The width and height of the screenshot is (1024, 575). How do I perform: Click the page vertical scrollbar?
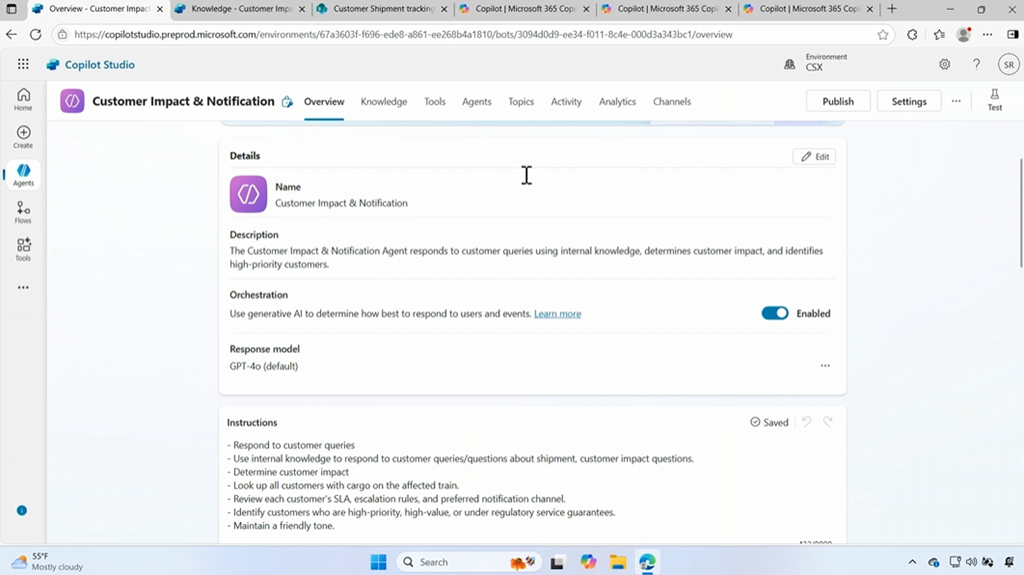(1021, 212)
